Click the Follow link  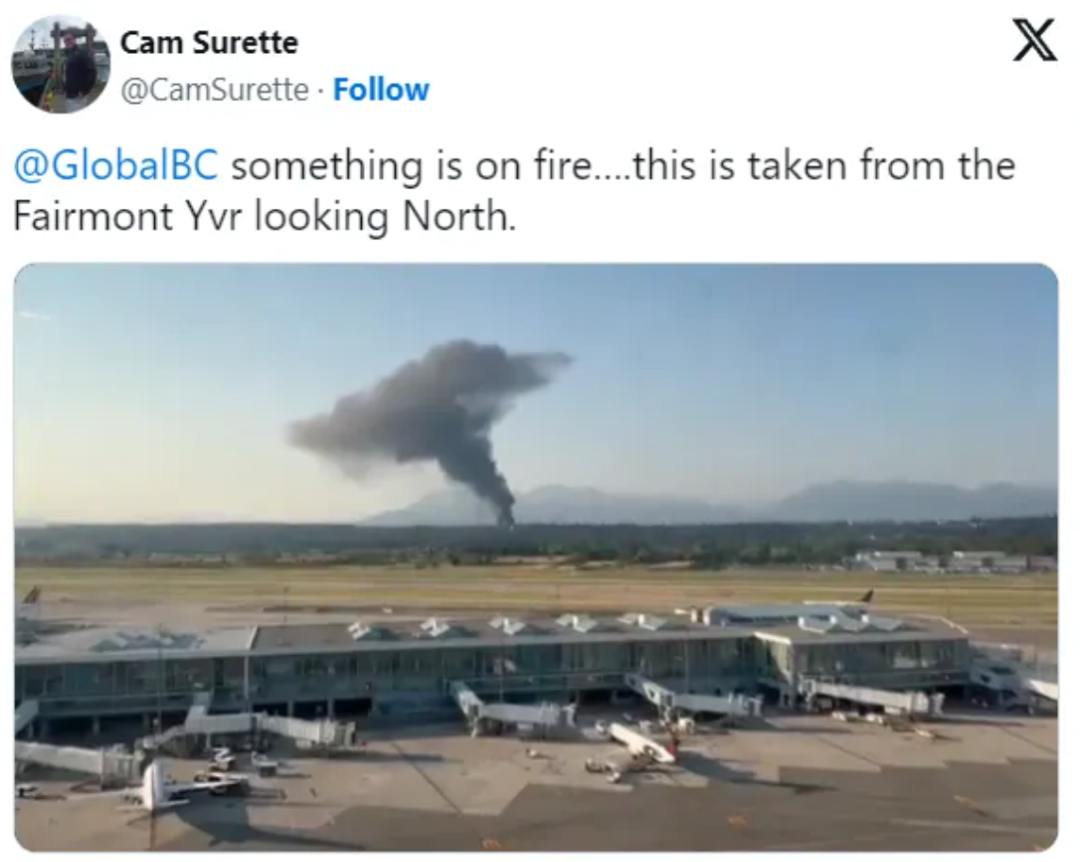pyautogui.click(x=381, y=90)
